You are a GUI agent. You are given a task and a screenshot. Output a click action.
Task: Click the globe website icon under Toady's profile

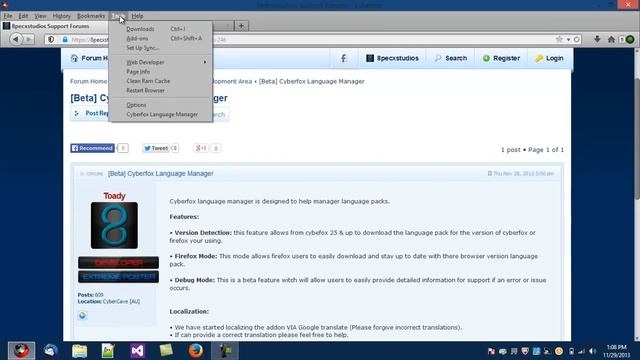click(x=82, y=315)
